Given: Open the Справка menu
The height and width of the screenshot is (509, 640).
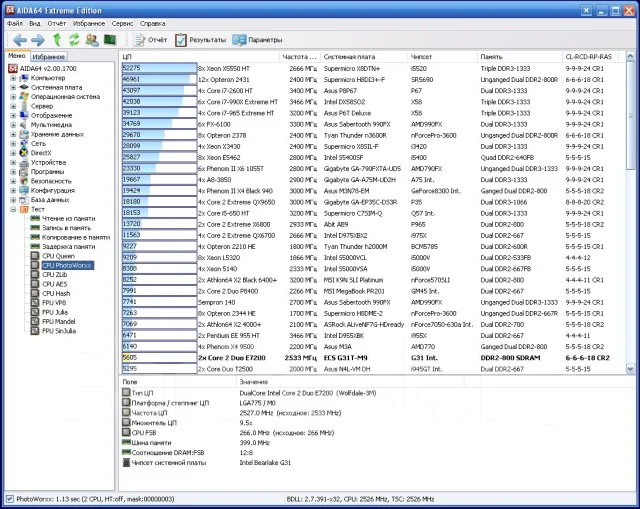Looking at the screenshot, I should [153, 24].
